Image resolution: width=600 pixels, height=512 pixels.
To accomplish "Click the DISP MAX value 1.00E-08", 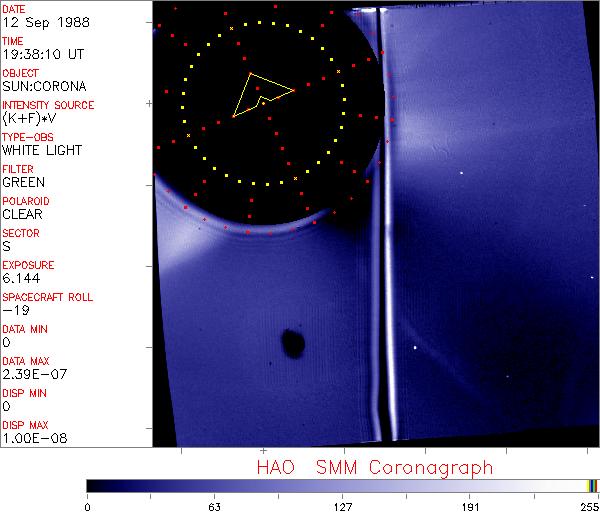I will point(31,438).
